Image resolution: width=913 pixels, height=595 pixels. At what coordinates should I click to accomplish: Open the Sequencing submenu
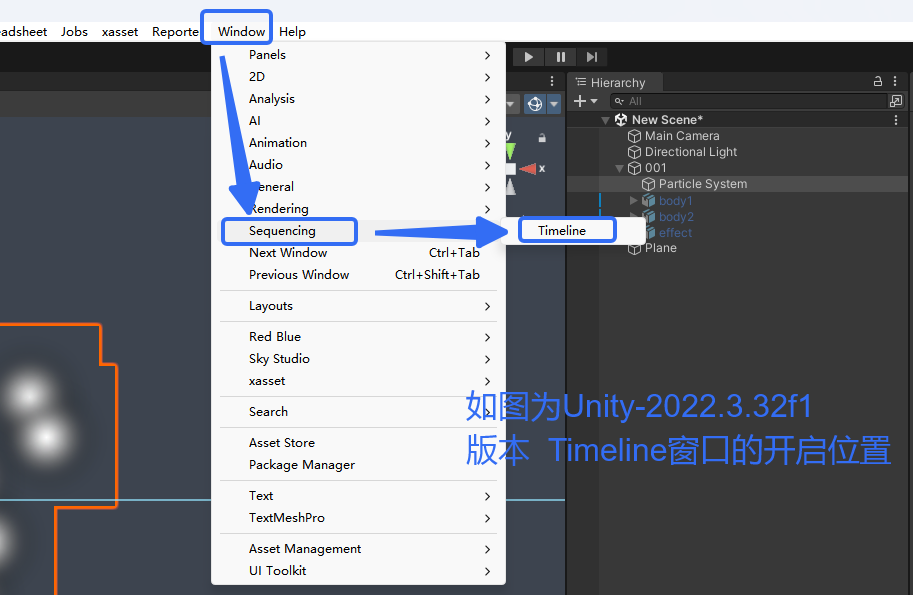tap(358, 231)
